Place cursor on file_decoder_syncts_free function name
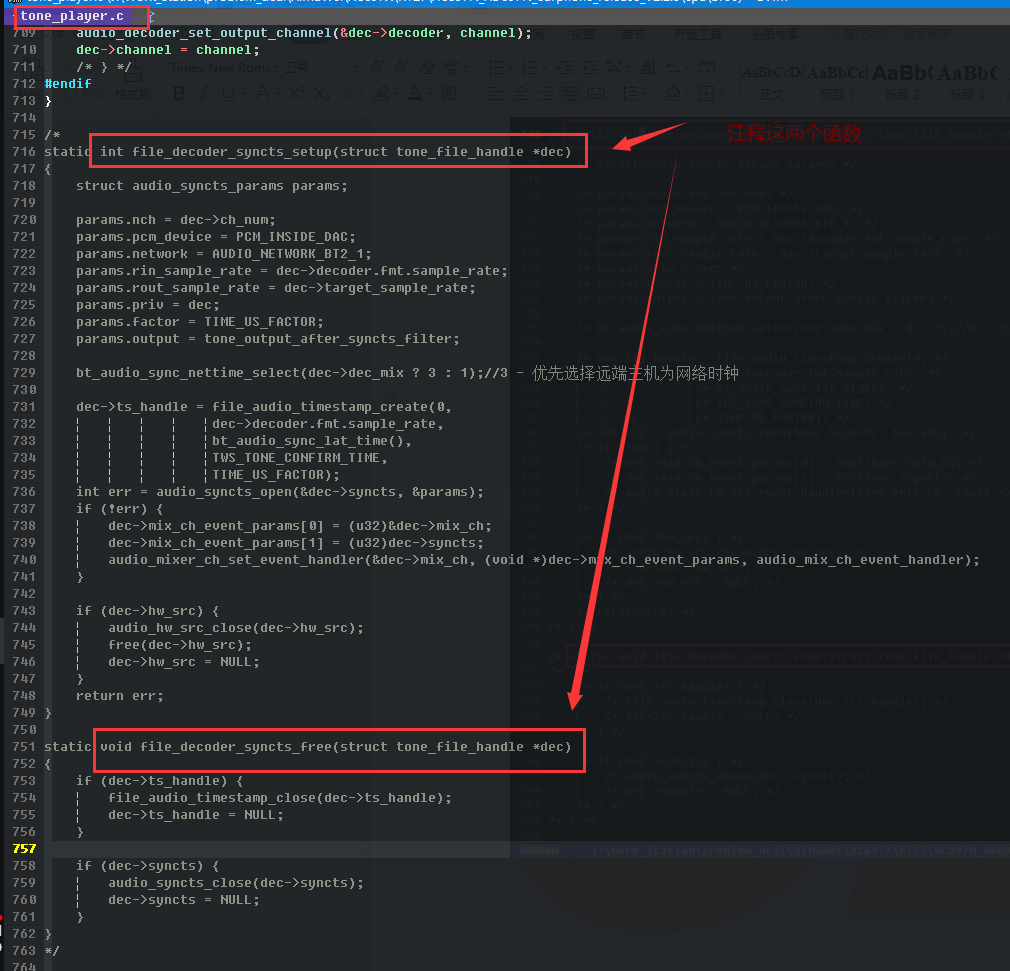The height and width of the screenshot is (971, 1010). click(236, 747)
